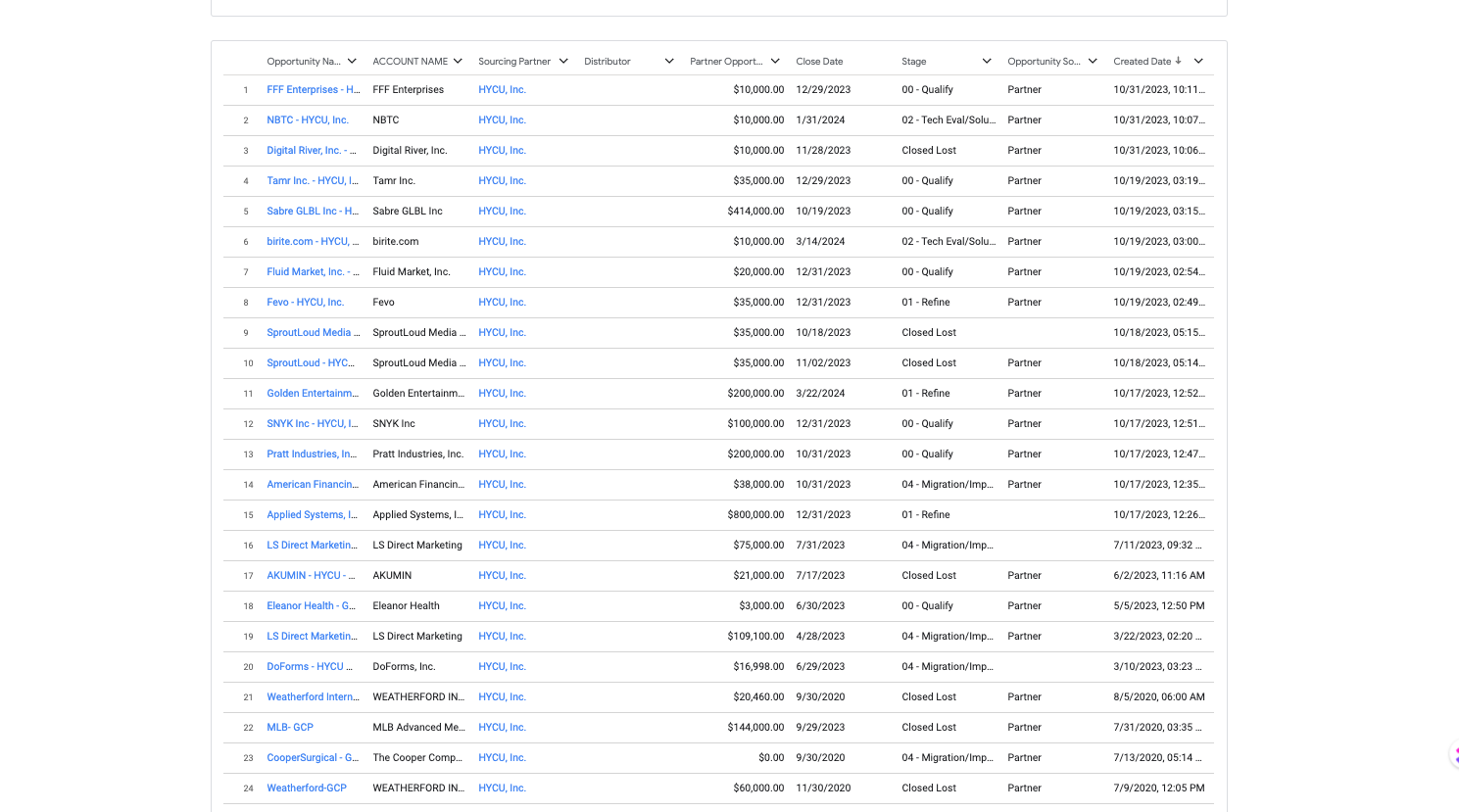Click the Sabre GLBL Inc - H... opportunity link
The height and width of the screenshot is (812, 1459).
click(x=313, y=212)
